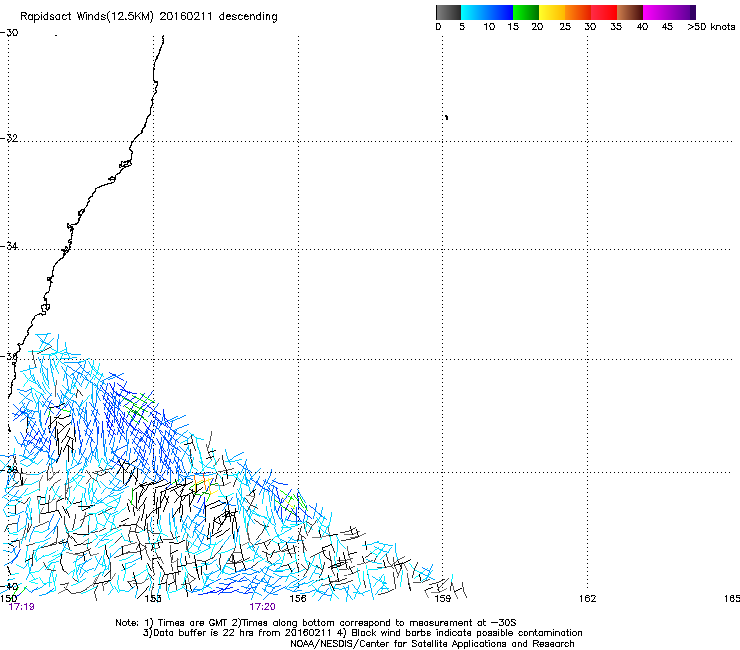Click the '-34' latitude label
Screen dimensions: 740x650
point(9,246)
